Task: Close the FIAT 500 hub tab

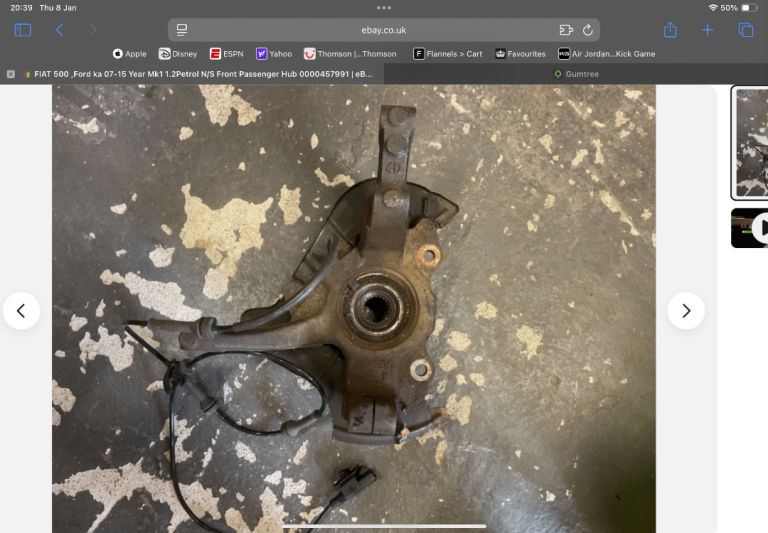Action: (11, 74)
